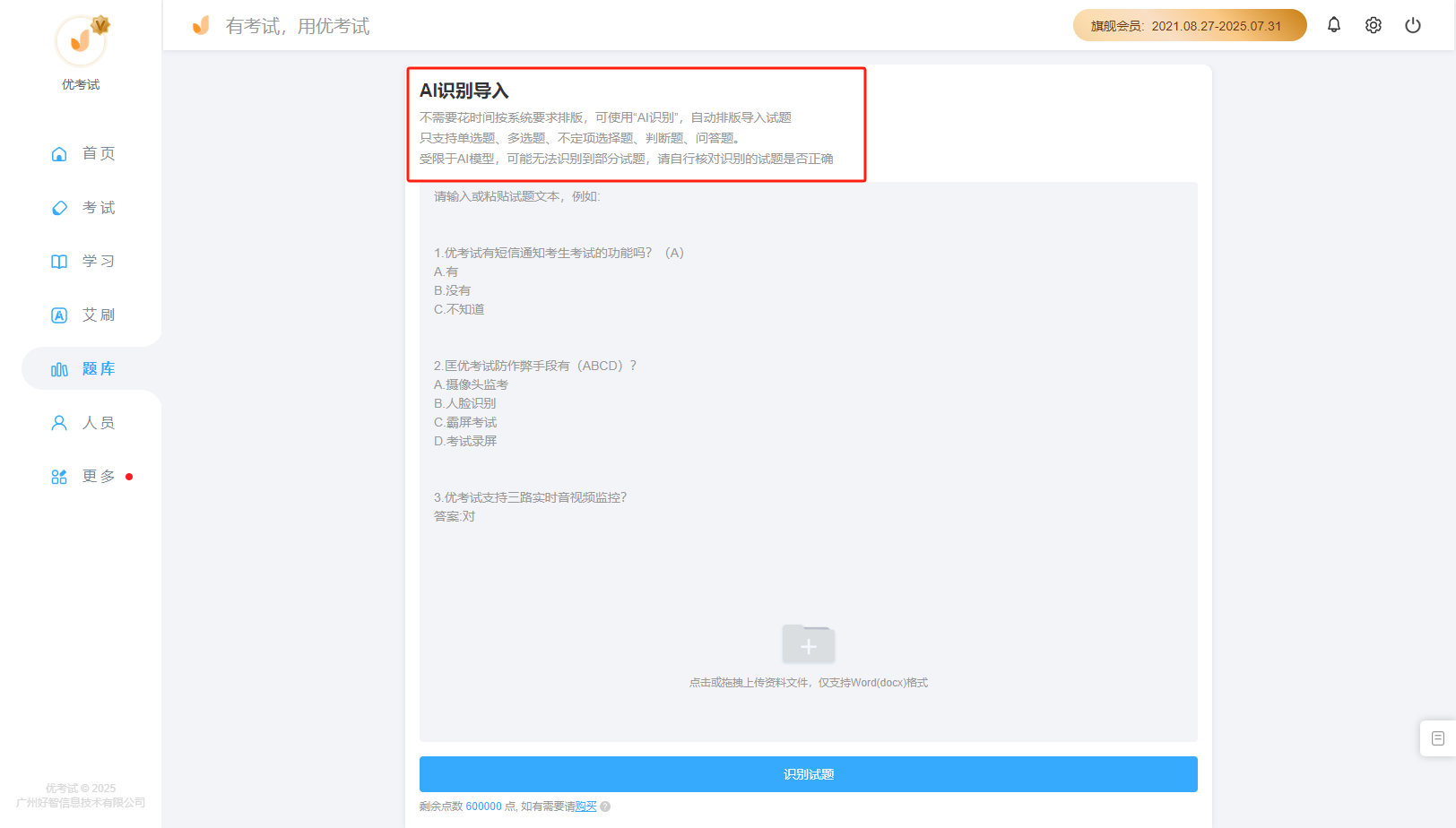This screenshot has width=1456, height=828.
Task: Click the grid icon beside 更多
Action: 59,477
